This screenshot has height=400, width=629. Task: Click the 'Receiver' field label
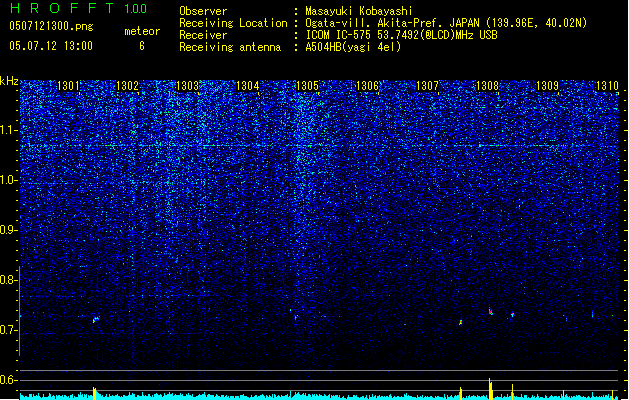click(x=203, y=35)
